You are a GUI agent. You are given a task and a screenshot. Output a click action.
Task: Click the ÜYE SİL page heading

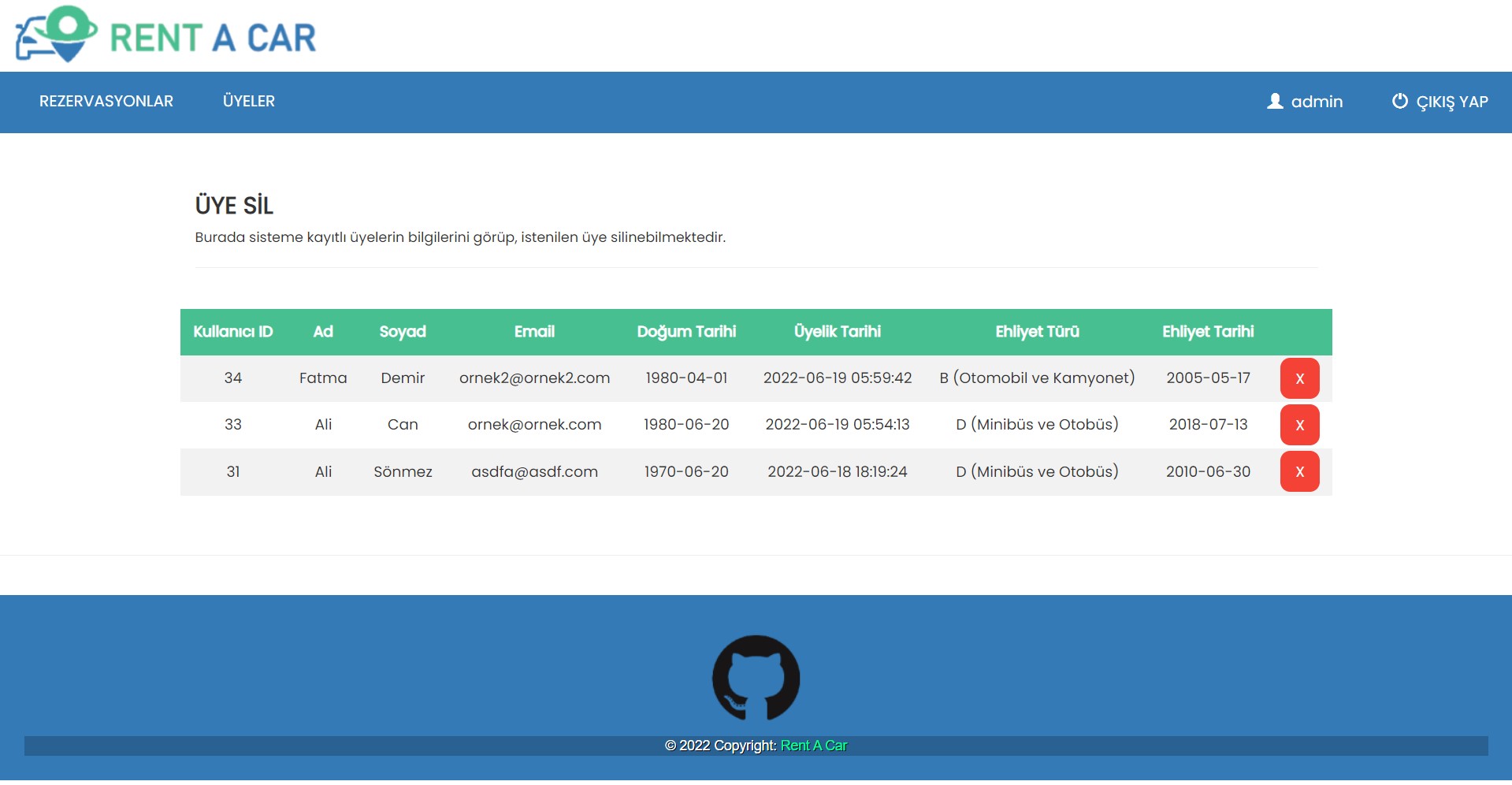point(234,205)
